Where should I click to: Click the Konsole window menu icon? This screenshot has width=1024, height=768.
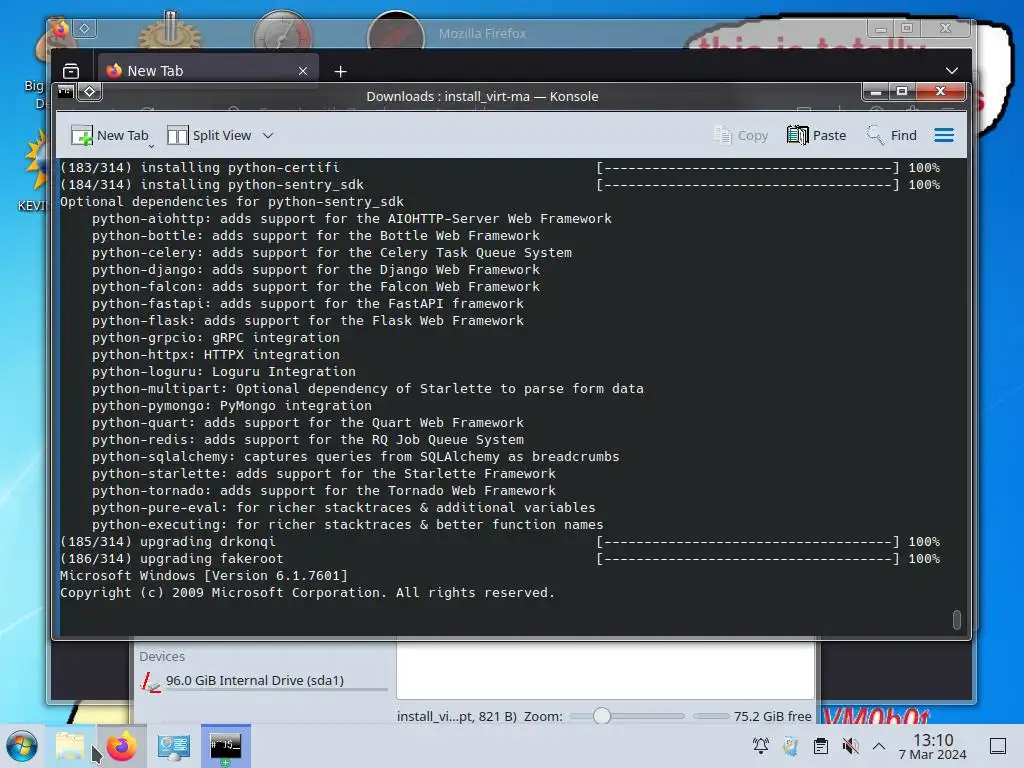[66, 91]
